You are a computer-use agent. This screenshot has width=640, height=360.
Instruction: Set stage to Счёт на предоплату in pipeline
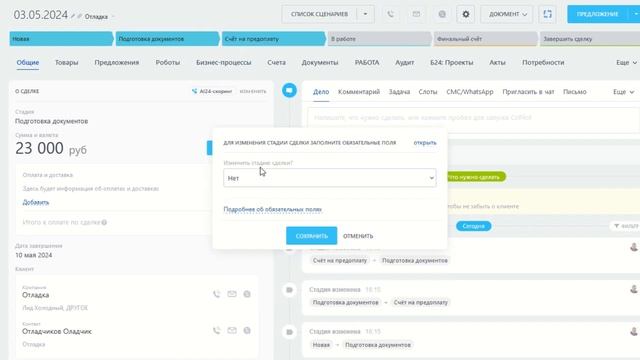pyautogui.click(x=273, y=39)
